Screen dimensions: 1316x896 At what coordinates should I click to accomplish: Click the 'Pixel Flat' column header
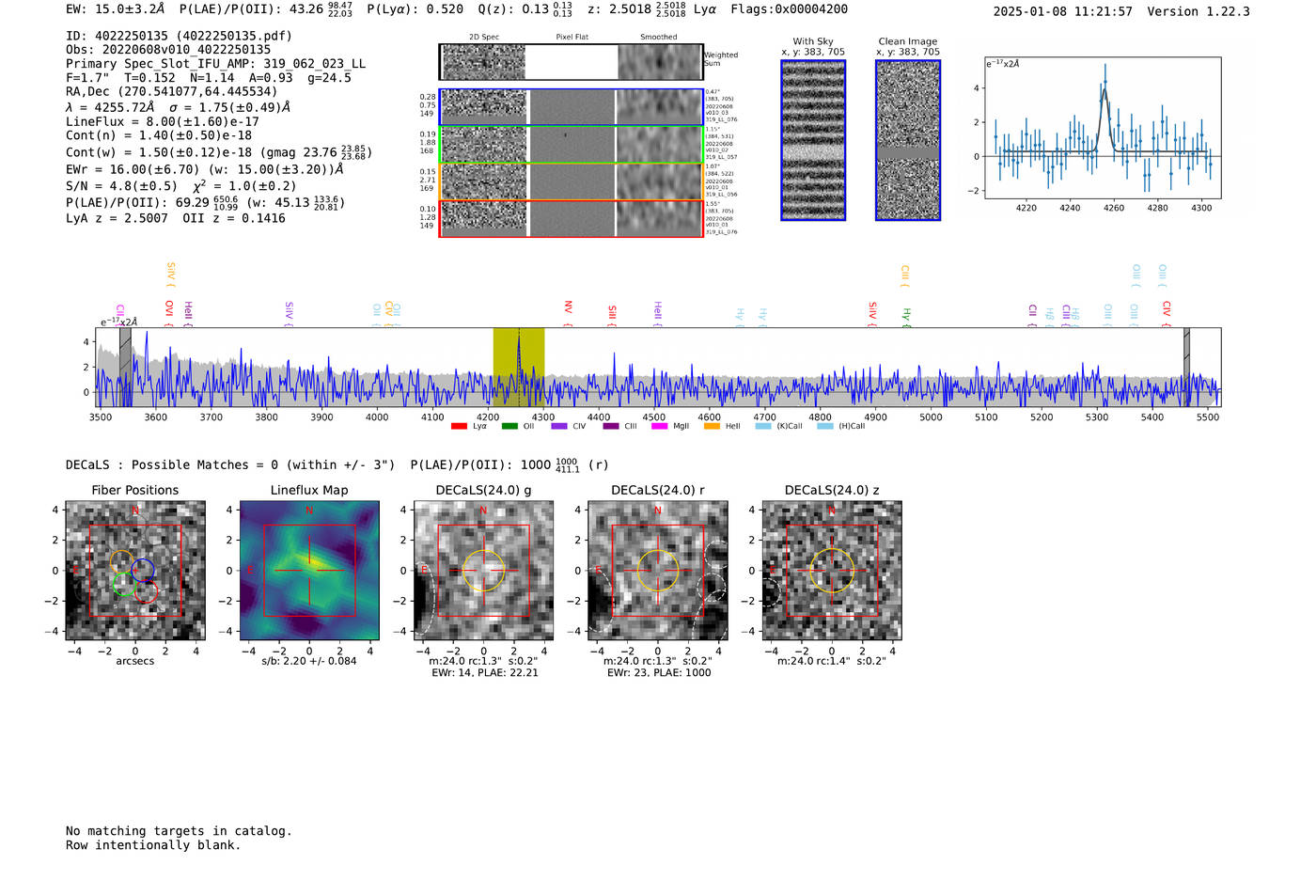point(572,37)
